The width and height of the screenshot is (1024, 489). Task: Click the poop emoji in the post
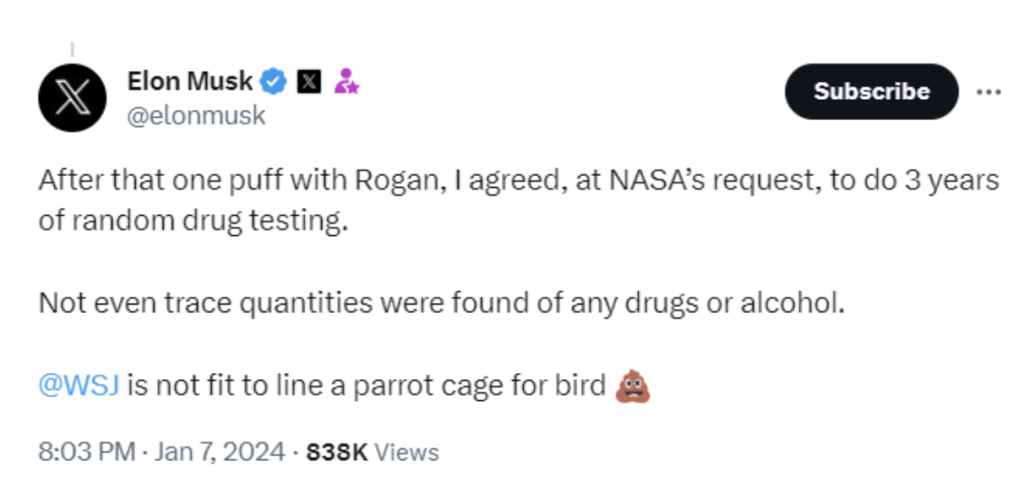click(633, 387)
